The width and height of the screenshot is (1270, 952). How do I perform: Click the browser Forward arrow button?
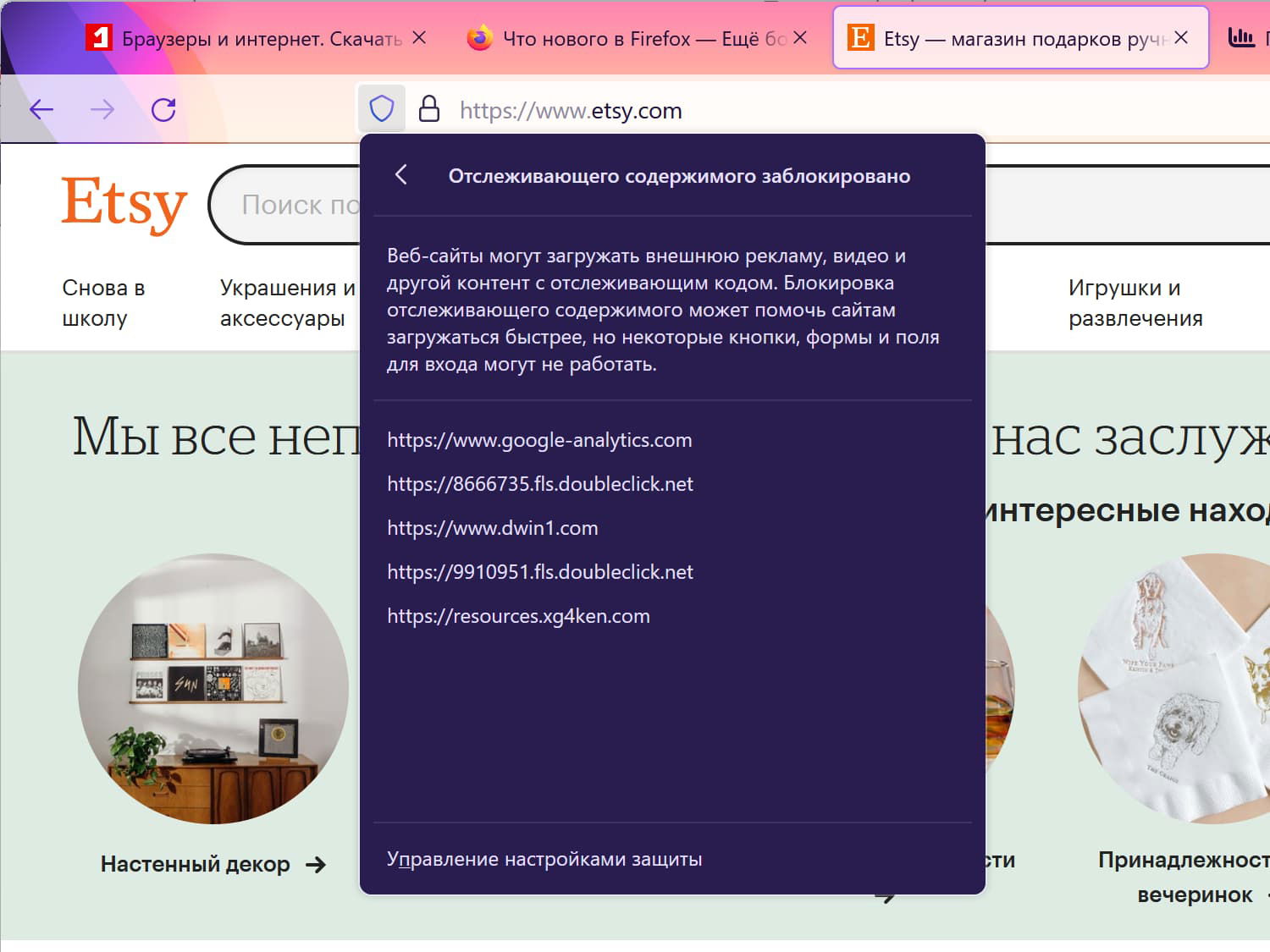point(102,109)
